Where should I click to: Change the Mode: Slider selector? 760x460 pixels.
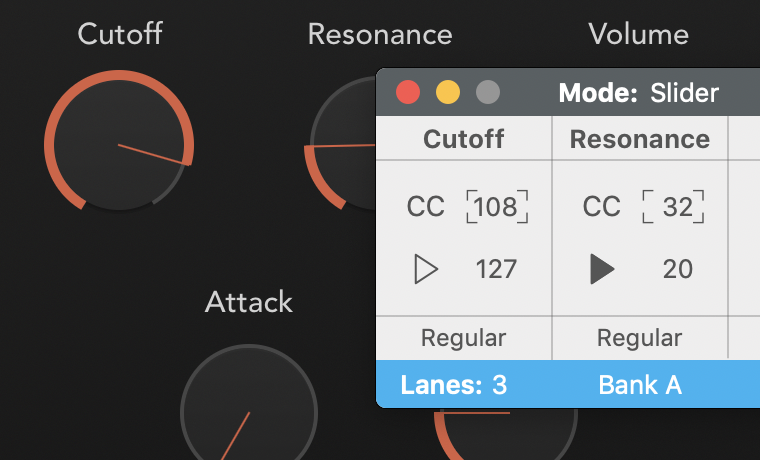coord(638,93)
